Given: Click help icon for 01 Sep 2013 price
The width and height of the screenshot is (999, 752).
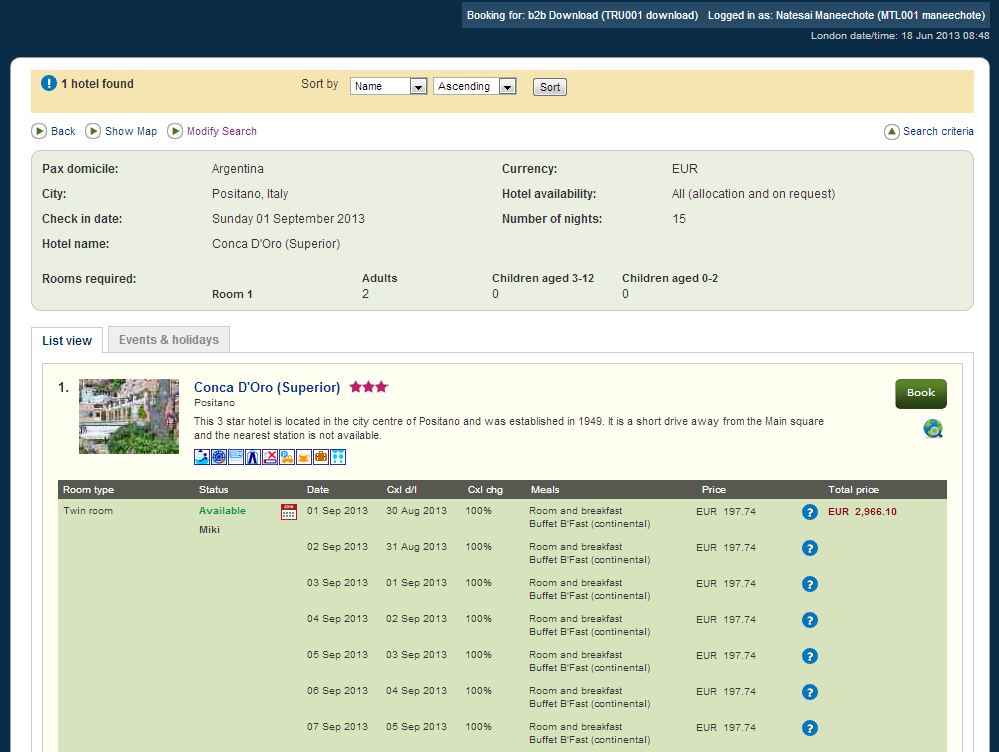Looking at the screenshot, I should tap(810, 512).
